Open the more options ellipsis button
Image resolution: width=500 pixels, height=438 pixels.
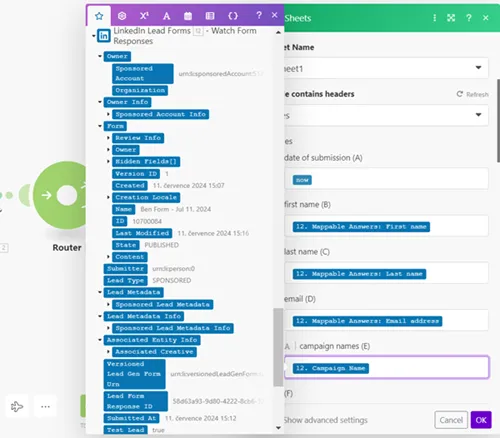(x=45, y=406)
